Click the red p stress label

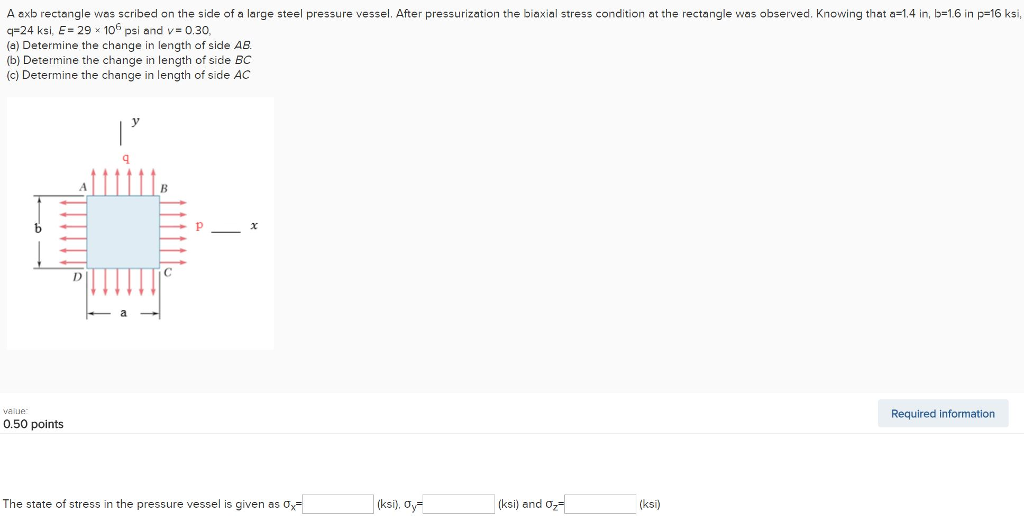(x=199, y=227)
